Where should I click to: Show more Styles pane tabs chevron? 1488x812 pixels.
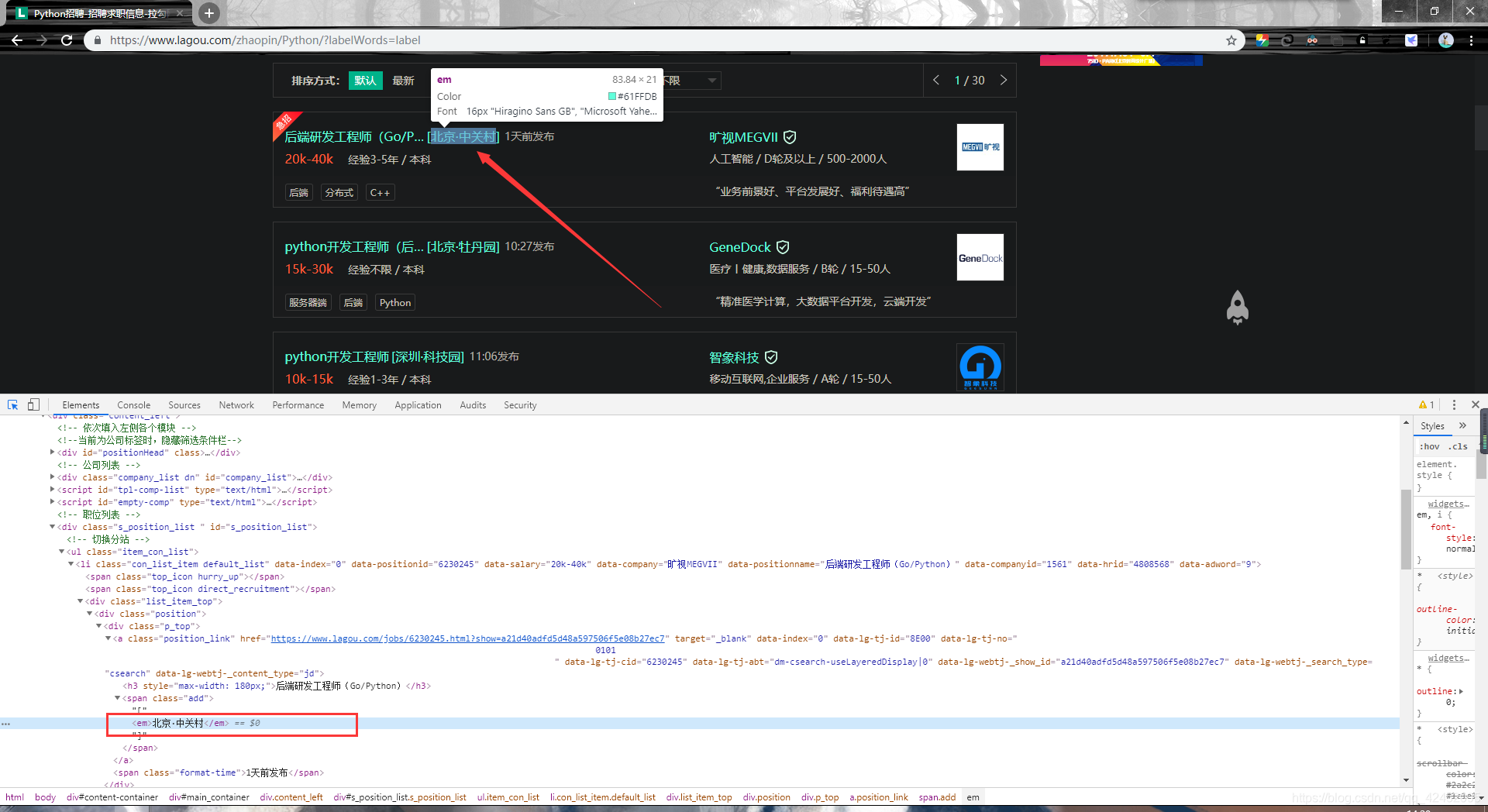pyautogui.click(x=1462, y=425)
